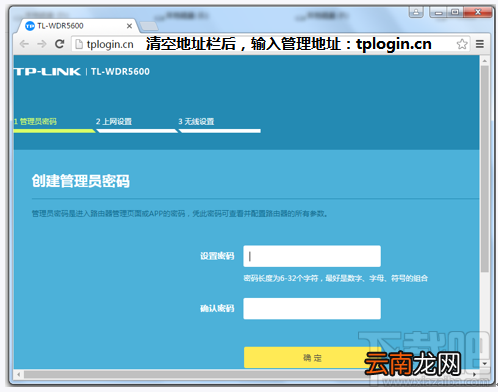
Task: Click the yellow 确定 button
Action: click(x=312, y=357)
